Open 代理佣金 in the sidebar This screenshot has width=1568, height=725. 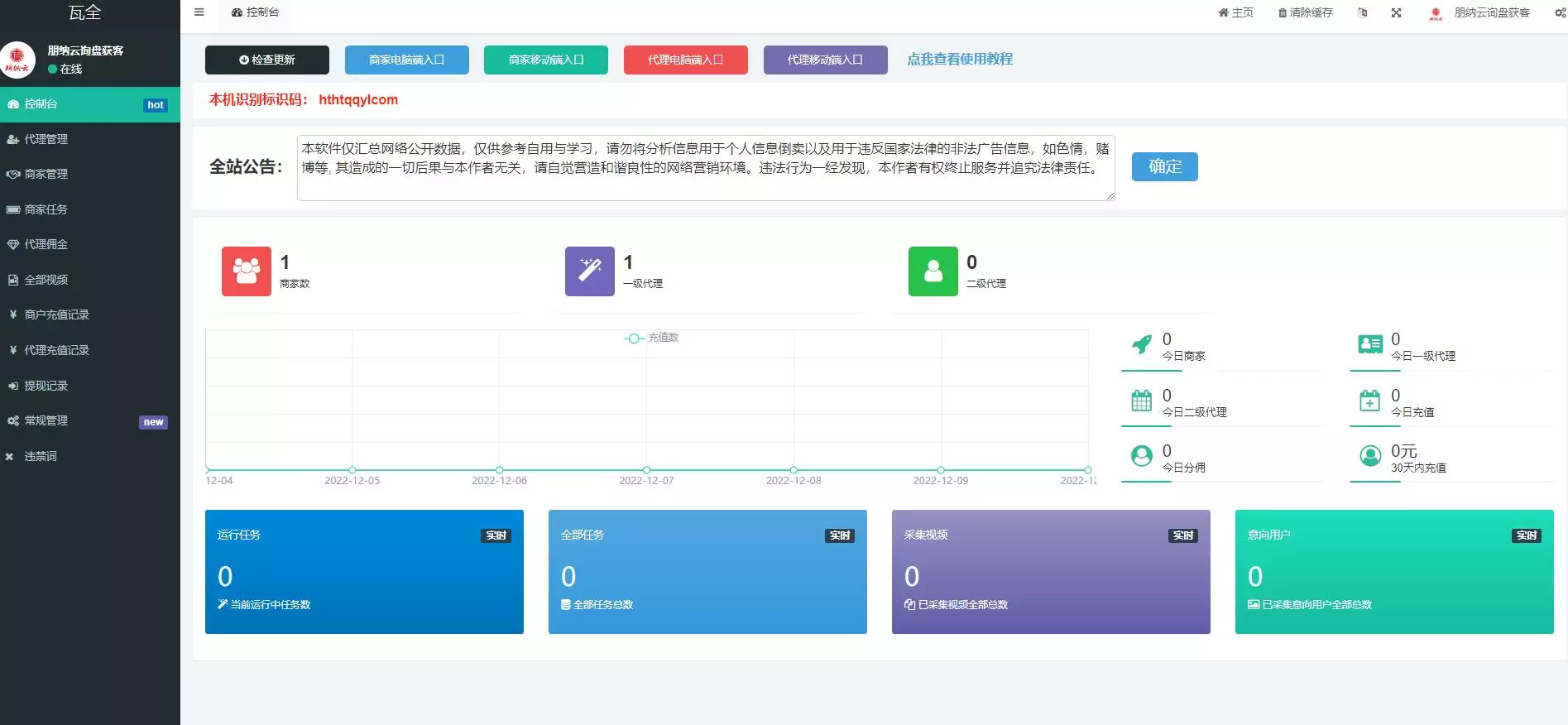pyautogui.click(x=90, y=244)
